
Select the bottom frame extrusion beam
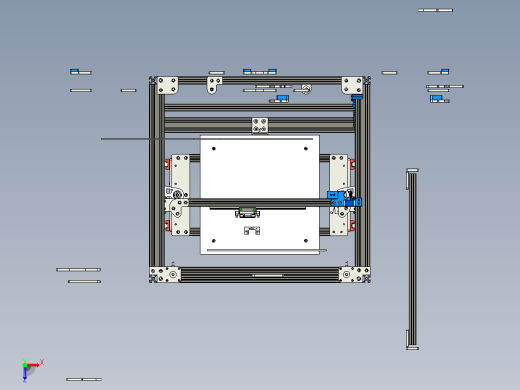click(x=260, y=275)
